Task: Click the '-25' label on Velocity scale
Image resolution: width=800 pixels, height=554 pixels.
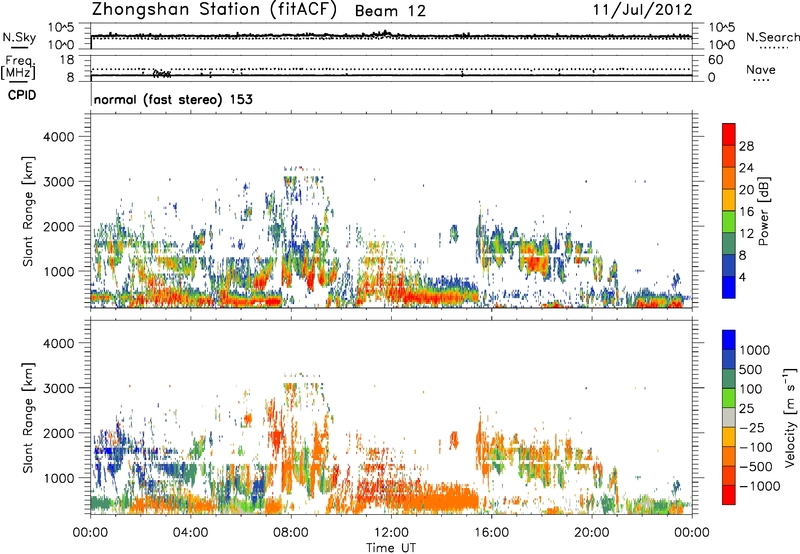Action: pyautogui.click(x=751, y=427)
